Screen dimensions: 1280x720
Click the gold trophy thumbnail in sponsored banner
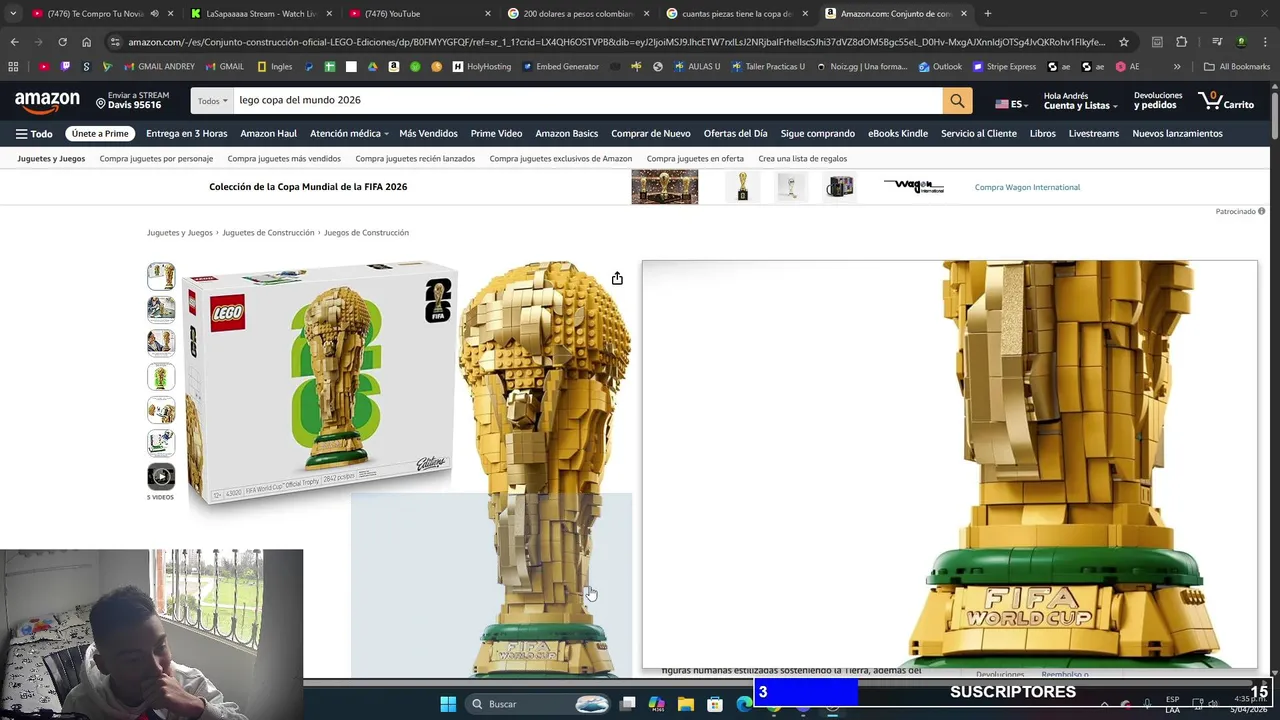coord(742,187)
